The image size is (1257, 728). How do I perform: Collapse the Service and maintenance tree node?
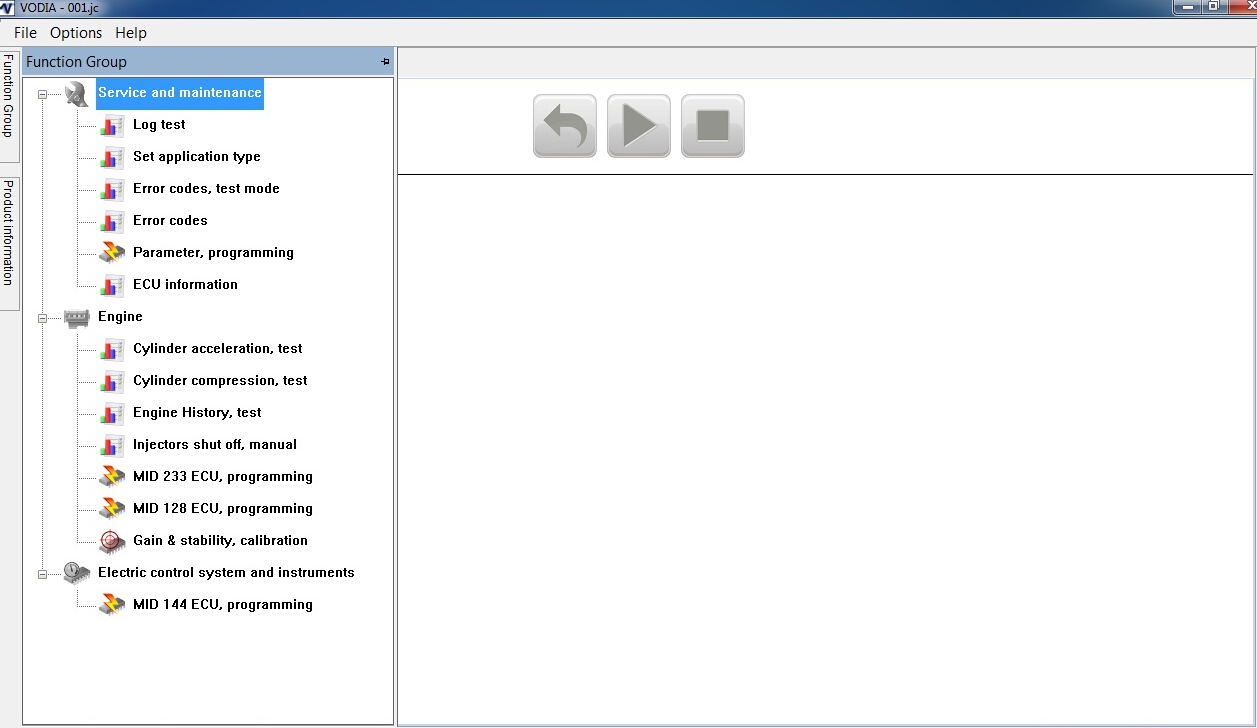click(42, 94)
